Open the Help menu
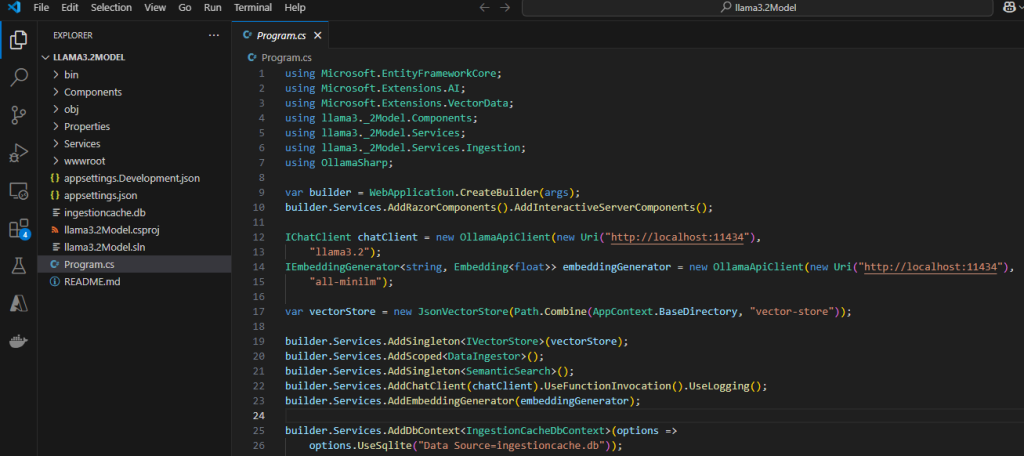The image size is (1024, 456). pyautogui.click(x=295, y=8)
